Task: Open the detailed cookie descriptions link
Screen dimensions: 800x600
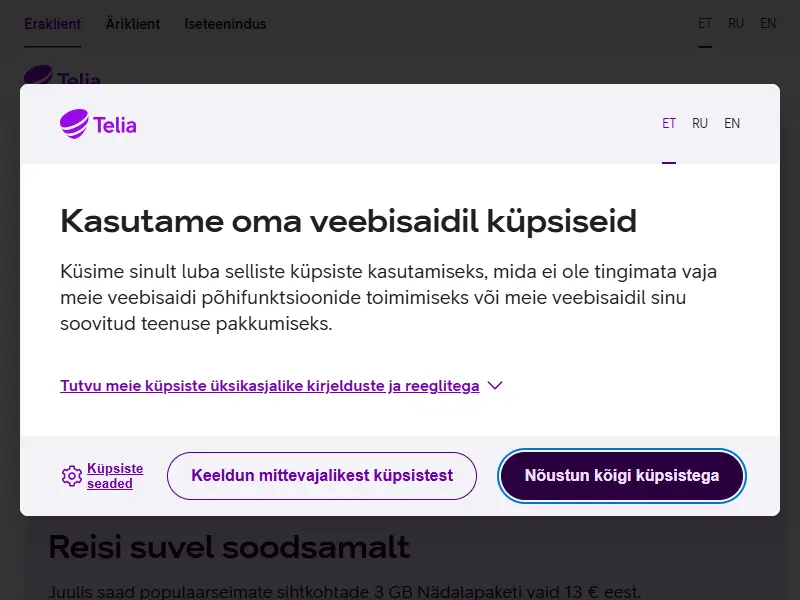Action: coord(269,386)
